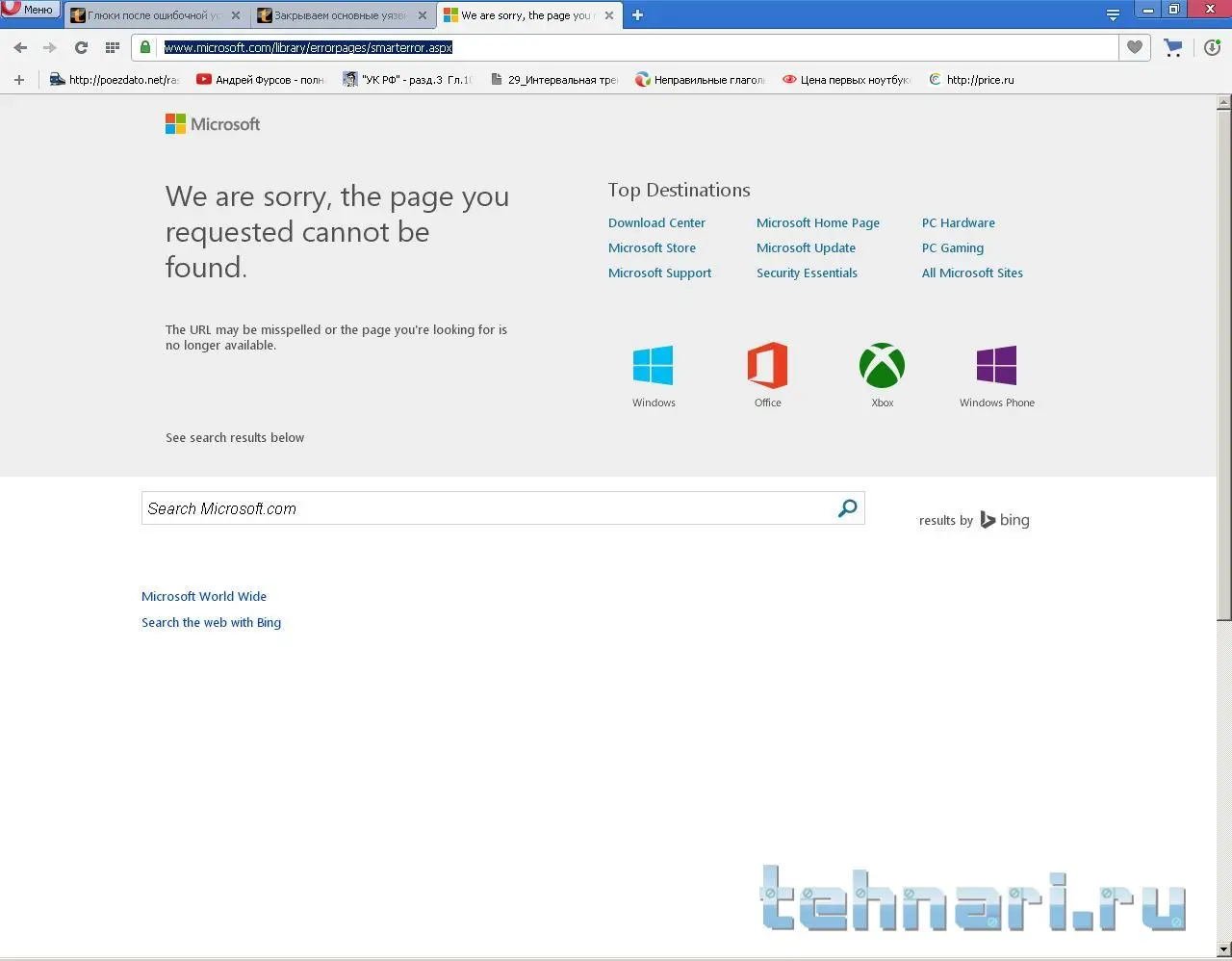Add a bookmark via bookmarks bar plus

[19, 80]
